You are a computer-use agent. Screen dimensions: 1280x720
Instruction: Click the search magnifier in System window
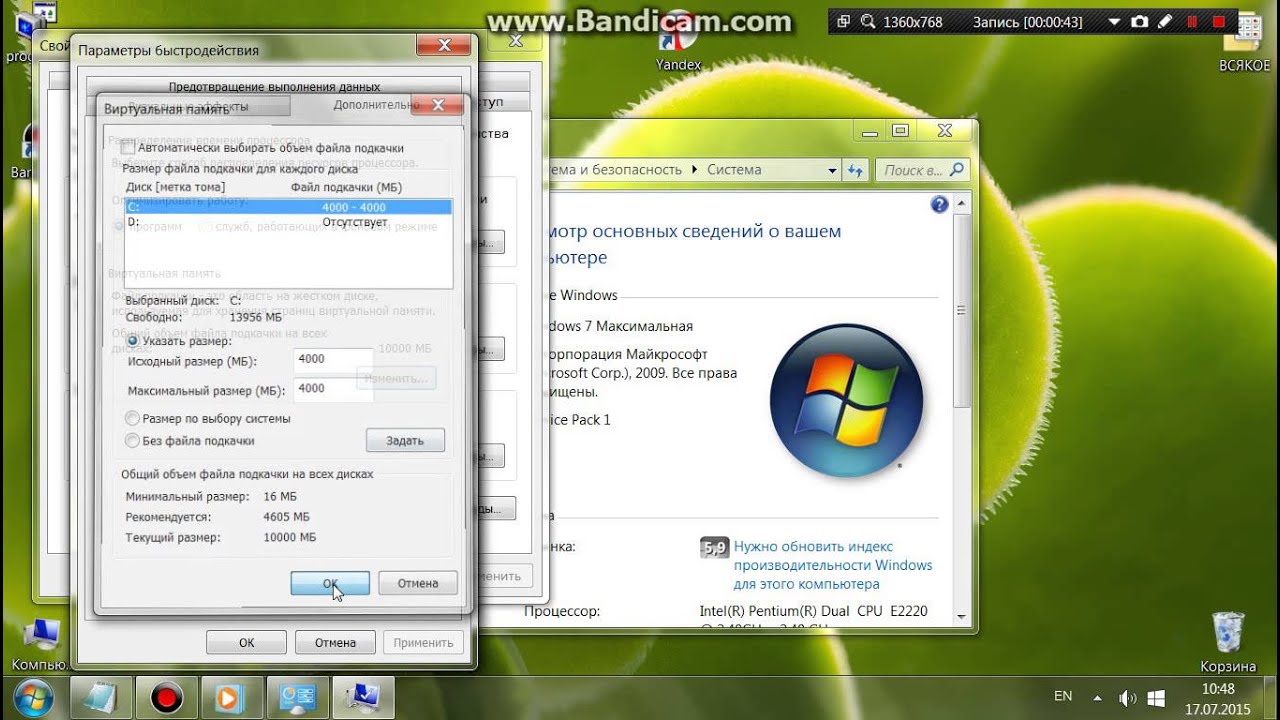(957, 170)
